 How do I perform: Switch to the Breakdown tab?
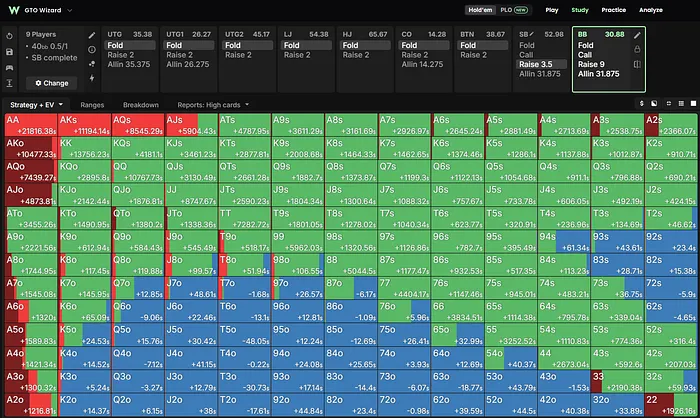141,105
